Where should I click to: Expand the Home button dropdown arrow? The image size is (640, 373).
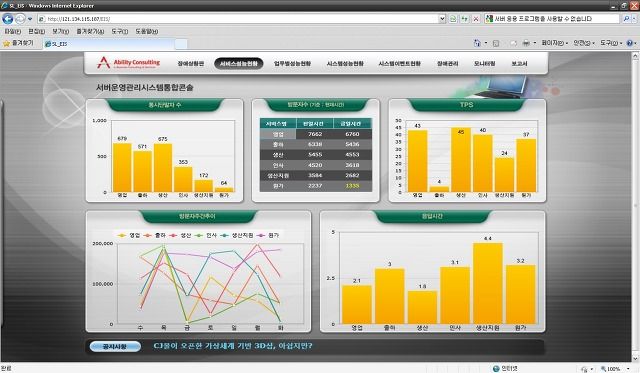coord(486,43)
